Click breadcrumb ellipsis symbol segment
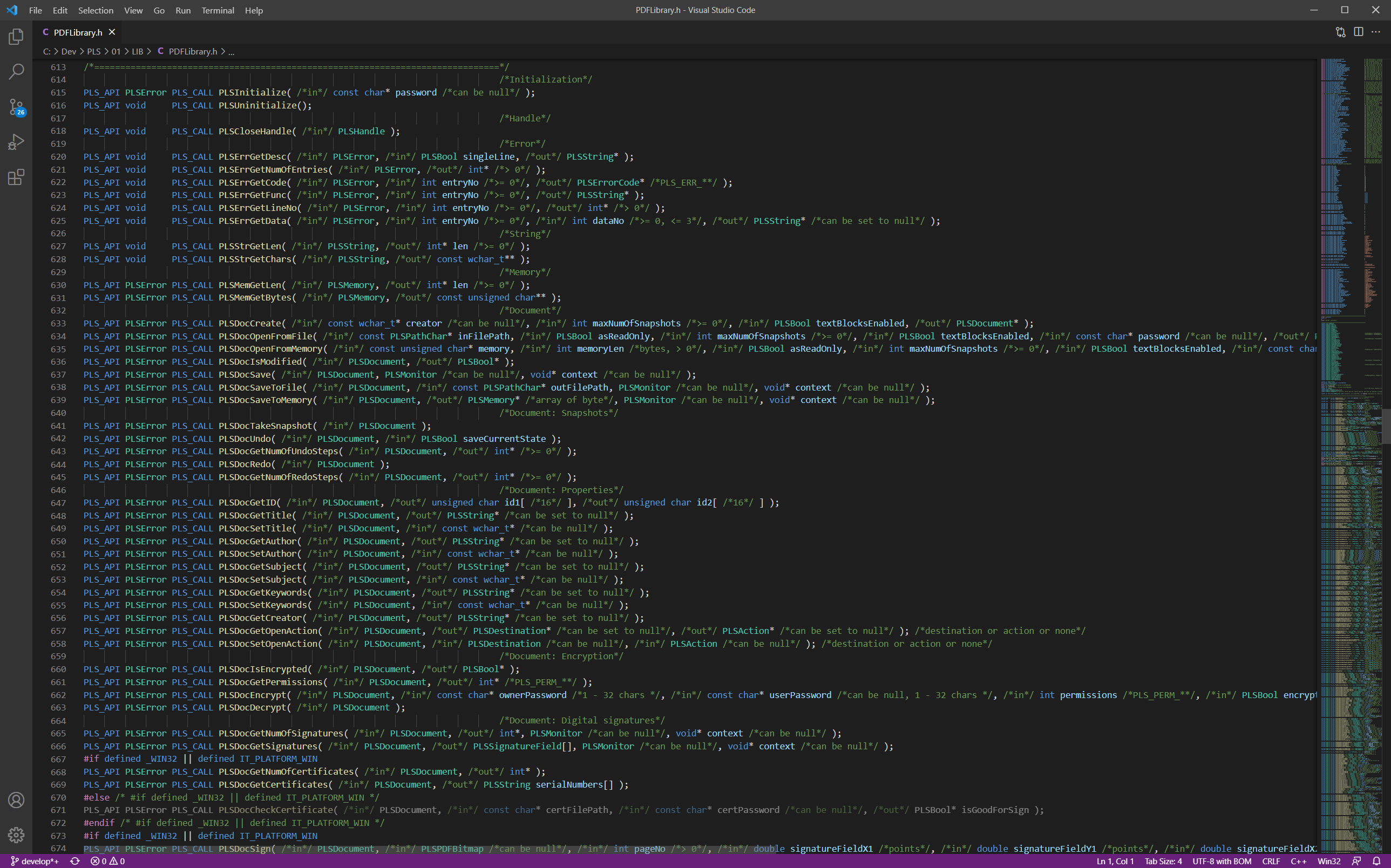 (232, 51)
